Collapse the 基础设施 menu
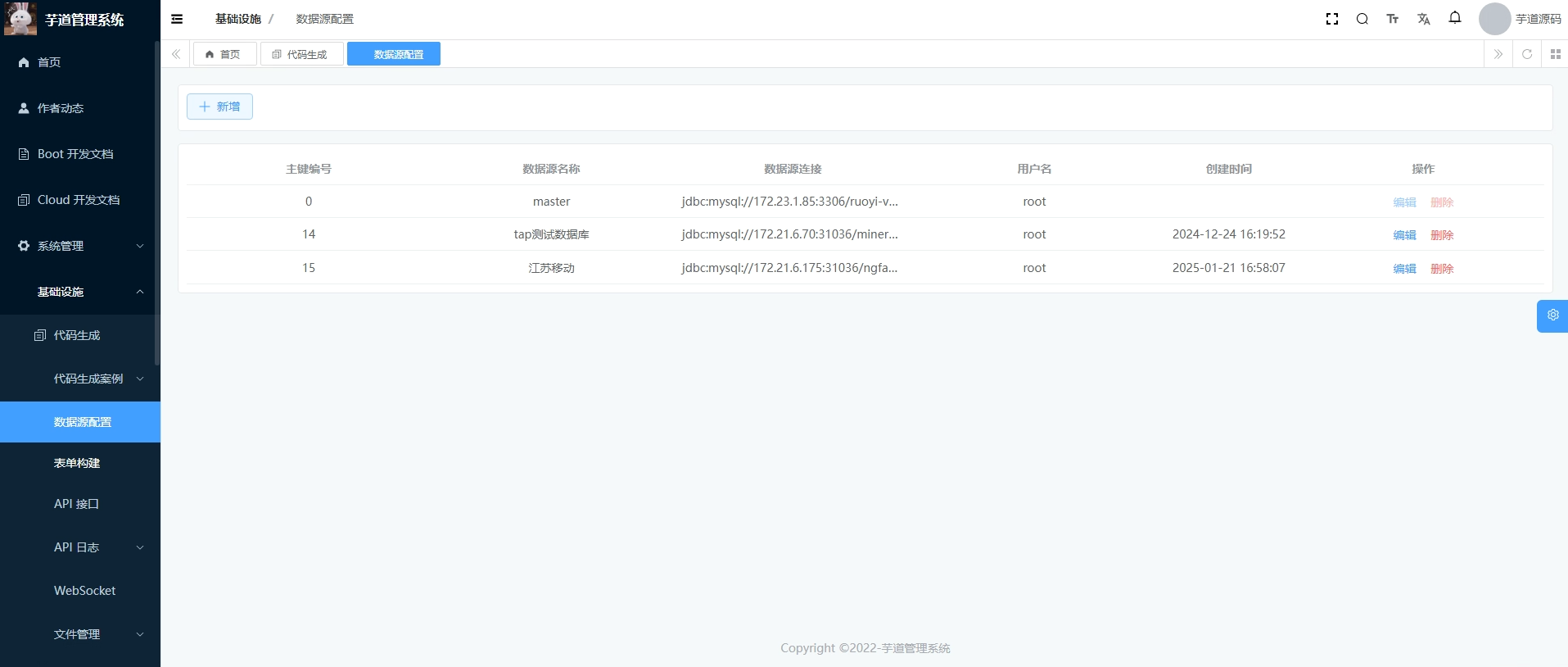 [x=80, y=292]
